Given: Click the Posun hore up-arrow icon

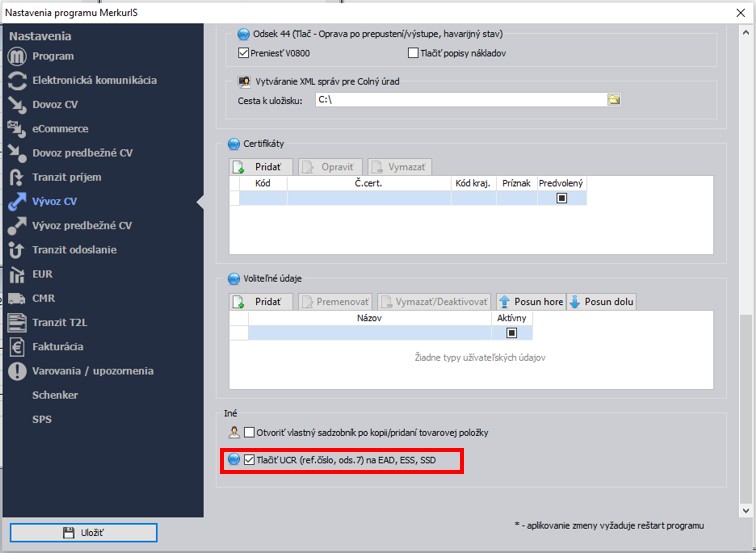Looking at the screenshot, I should coord(504,302).
